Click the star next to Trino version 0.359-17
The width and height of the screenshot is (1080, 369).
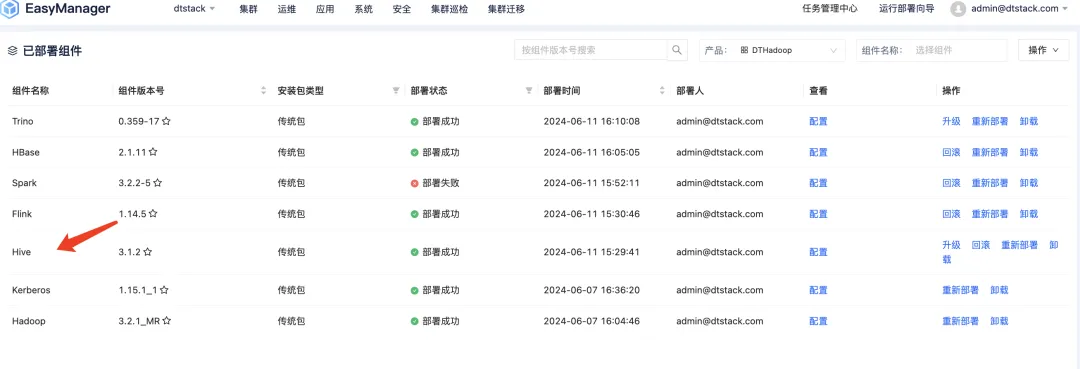click(x=167, y=121)
